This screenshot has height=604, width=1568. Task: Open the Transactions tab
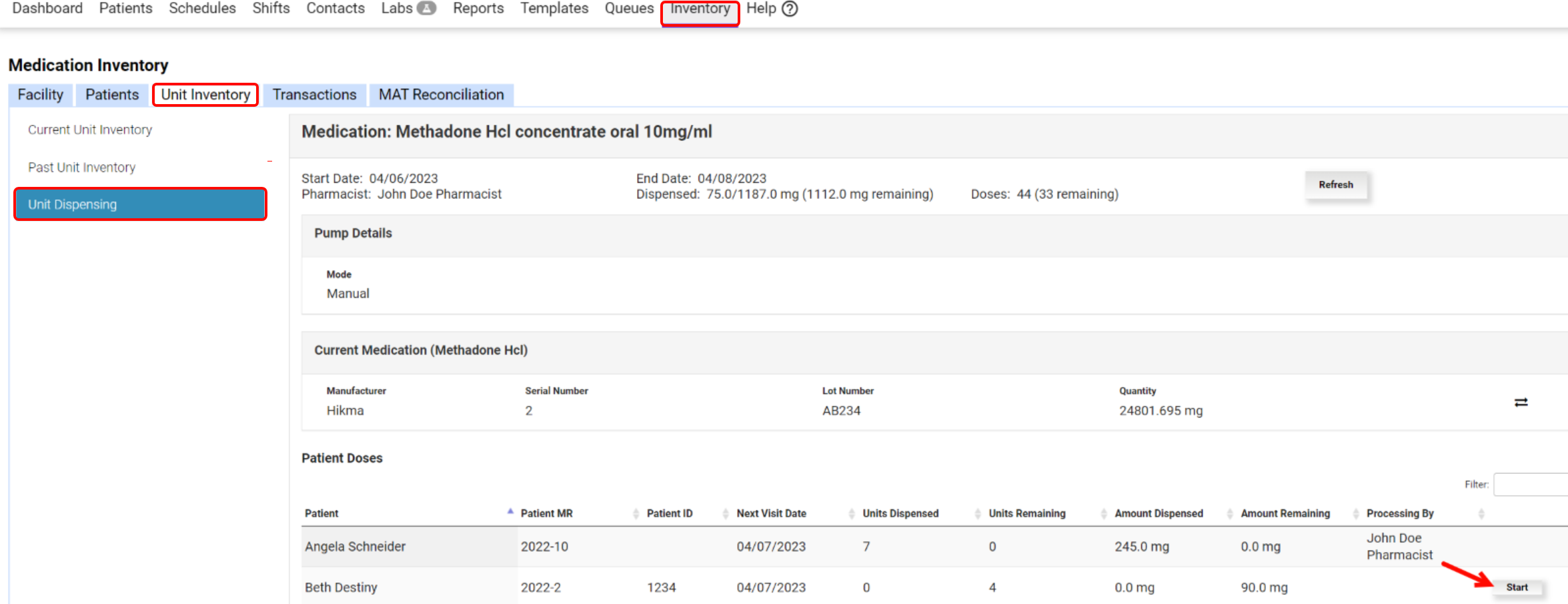[x=314, y=95]
